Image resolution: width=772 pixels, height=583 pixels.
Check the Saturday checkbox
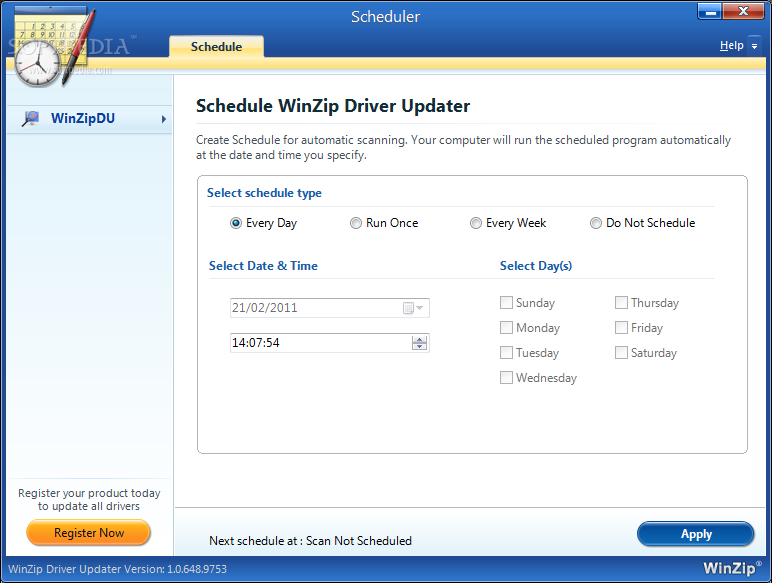[621, 353]
